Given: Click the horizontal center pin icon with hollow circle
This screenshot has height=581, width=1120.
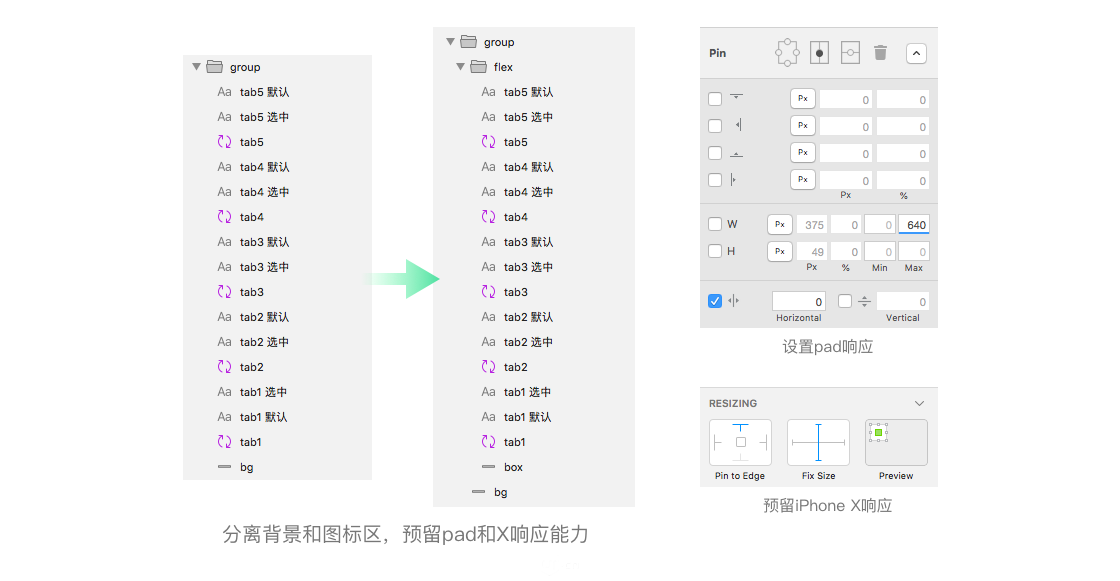Looking at the screenshot, I should click(x=850, y=53).
